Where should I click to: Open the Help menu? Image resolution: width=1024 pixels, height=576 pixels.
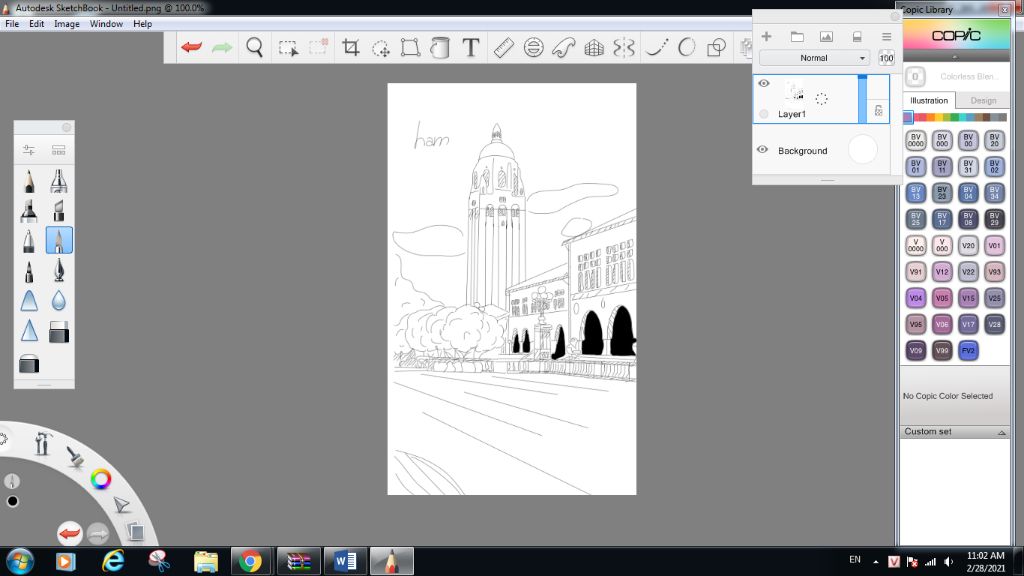(x=142, y=24)
